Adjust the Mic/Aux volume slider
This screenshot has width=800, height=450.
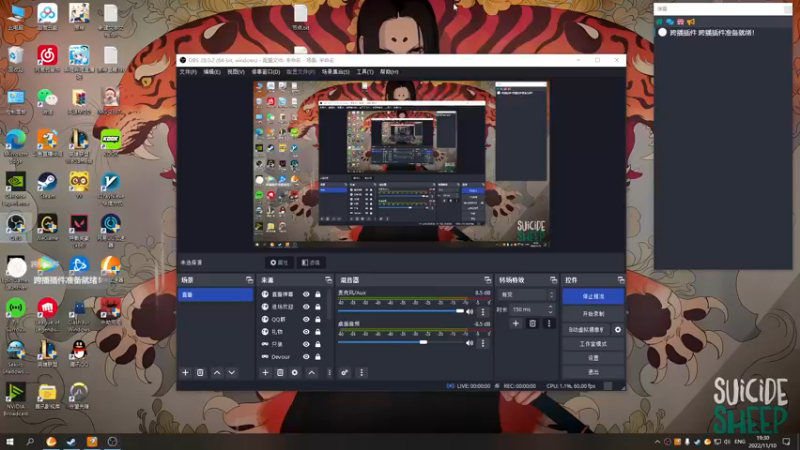[401, 311]
